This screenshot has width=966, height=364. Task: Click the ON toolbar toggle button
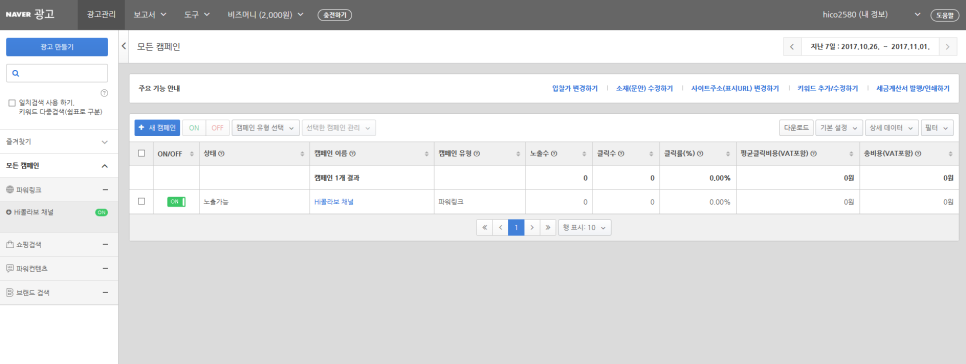[x=194, y=128]
